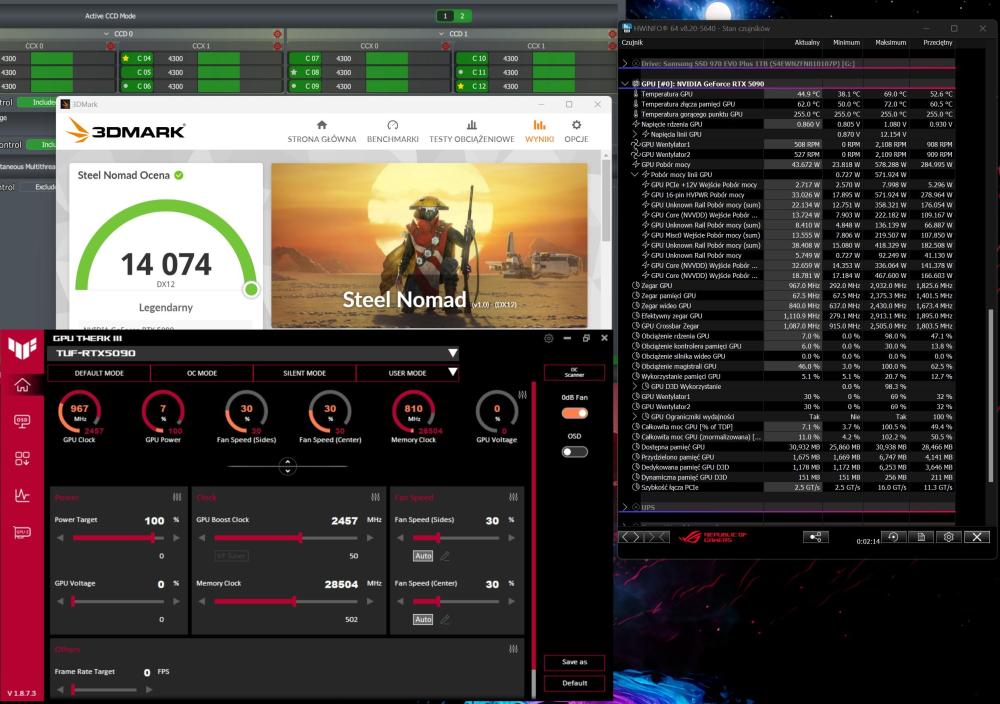Click HWiNFO network share icon
Screen dimensions: 1000x704
click(x=815, y=537)
